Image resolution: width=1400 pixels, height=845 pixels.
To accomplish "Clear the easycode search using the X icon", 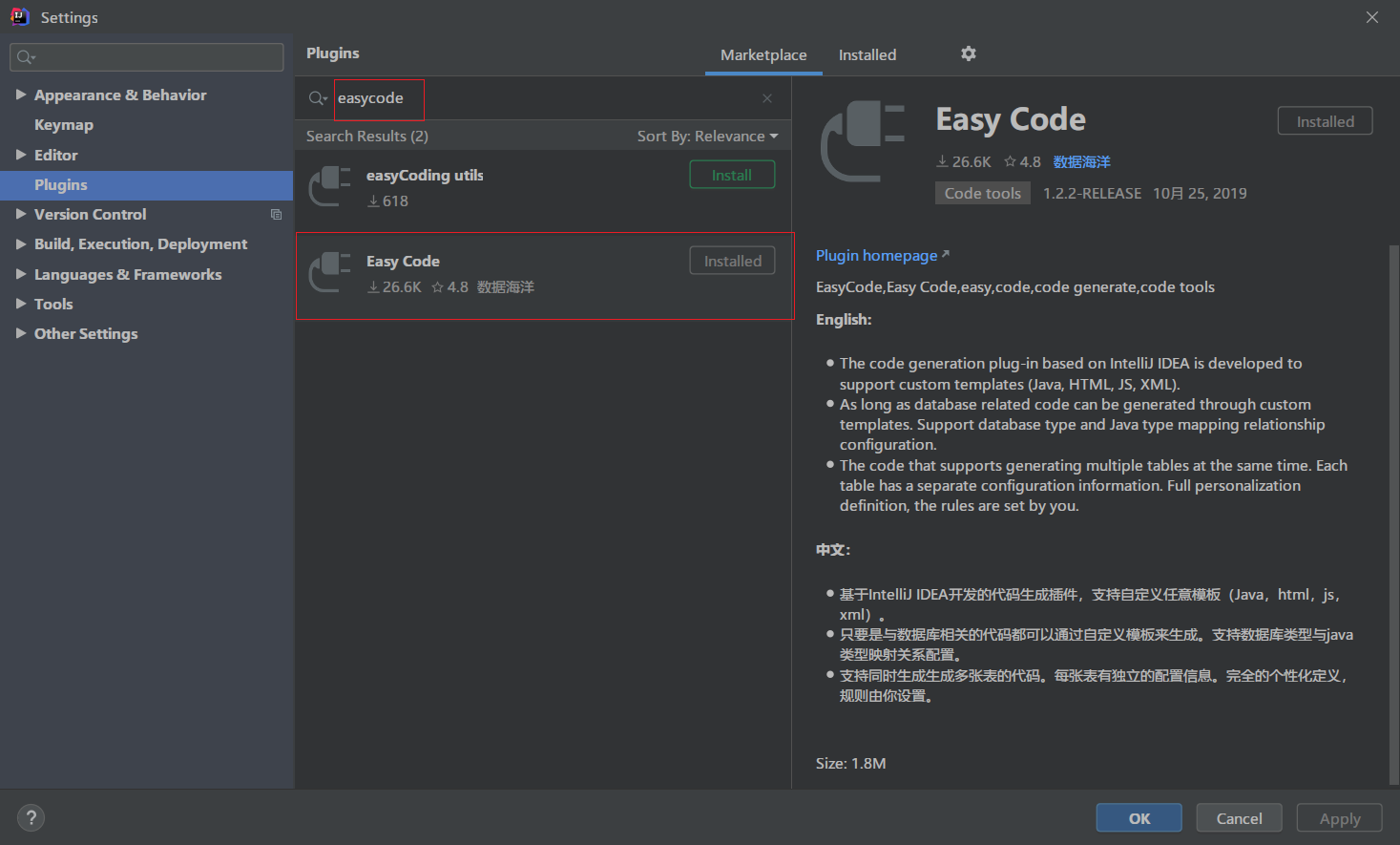I will pos(766,98).
